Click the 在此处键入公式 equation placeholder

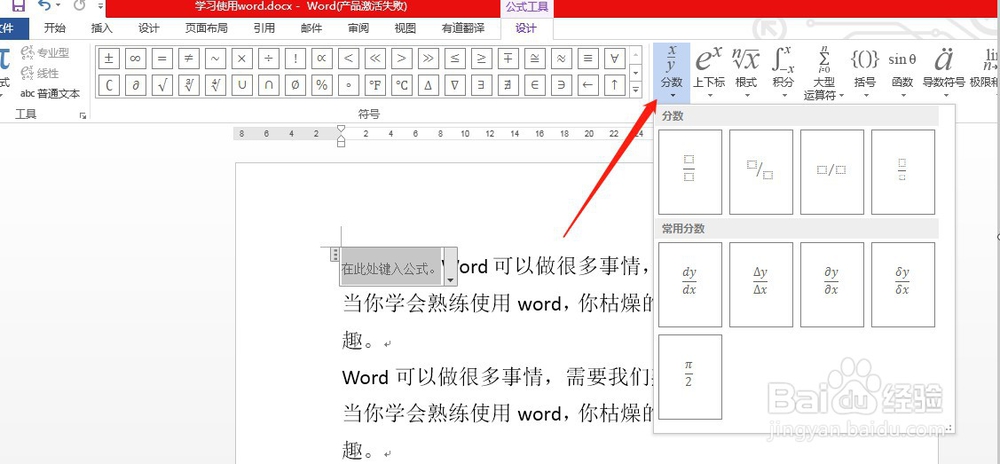click(392, 267)
